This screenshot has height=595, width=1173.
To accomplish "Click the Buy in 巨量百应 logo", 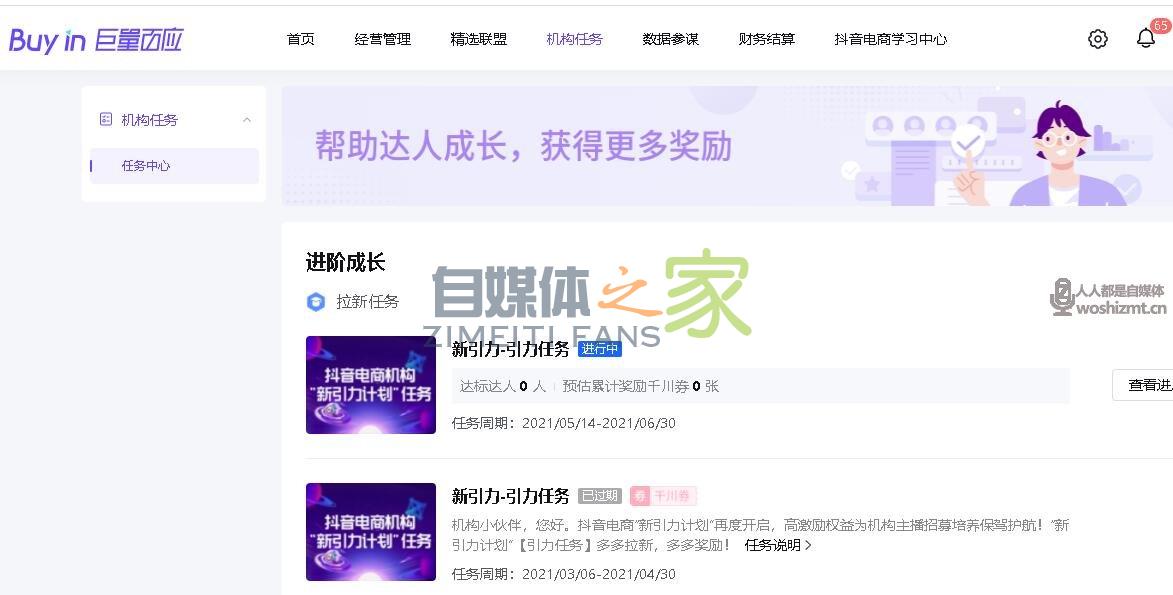I will [96, 40].
